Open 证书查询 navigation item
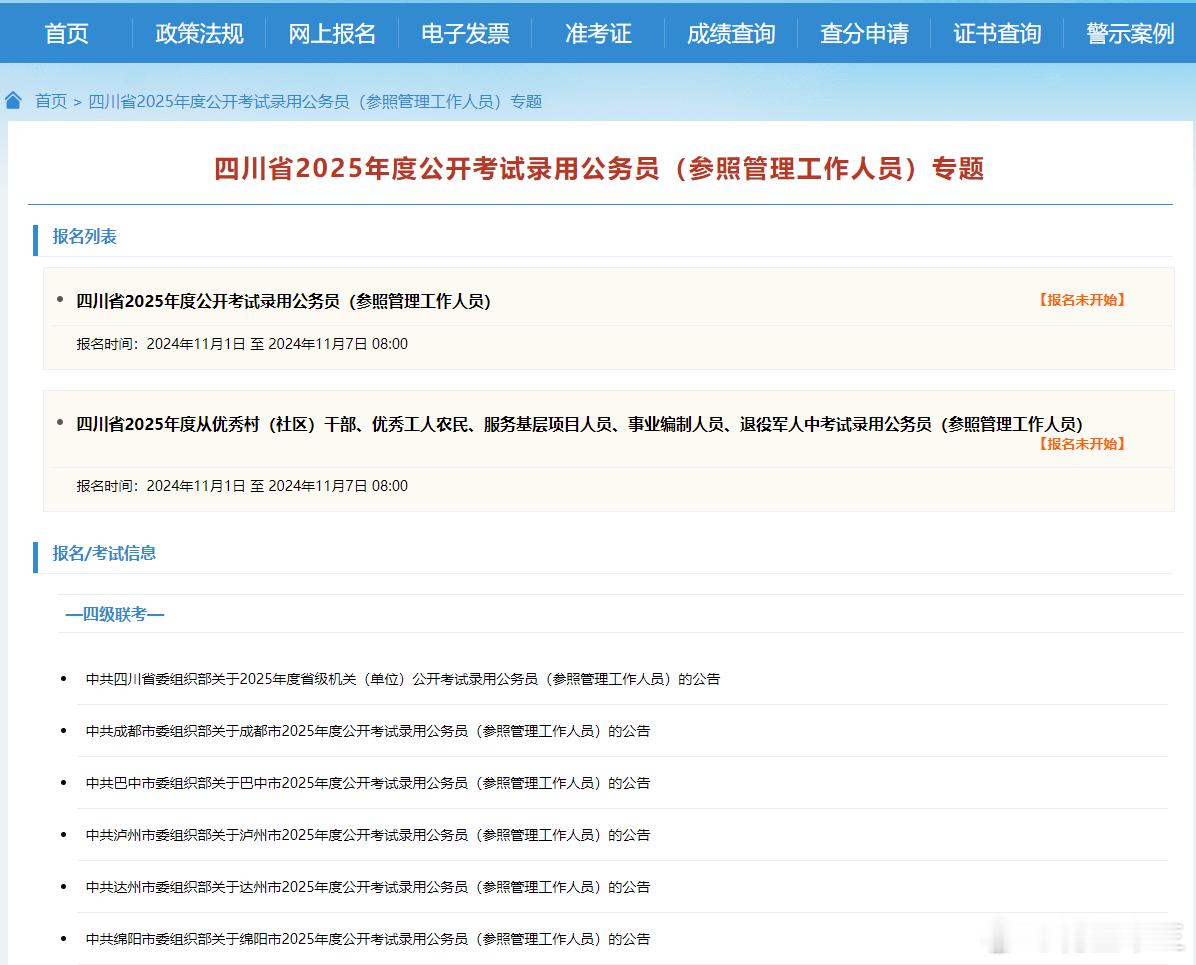 point(997,34)
